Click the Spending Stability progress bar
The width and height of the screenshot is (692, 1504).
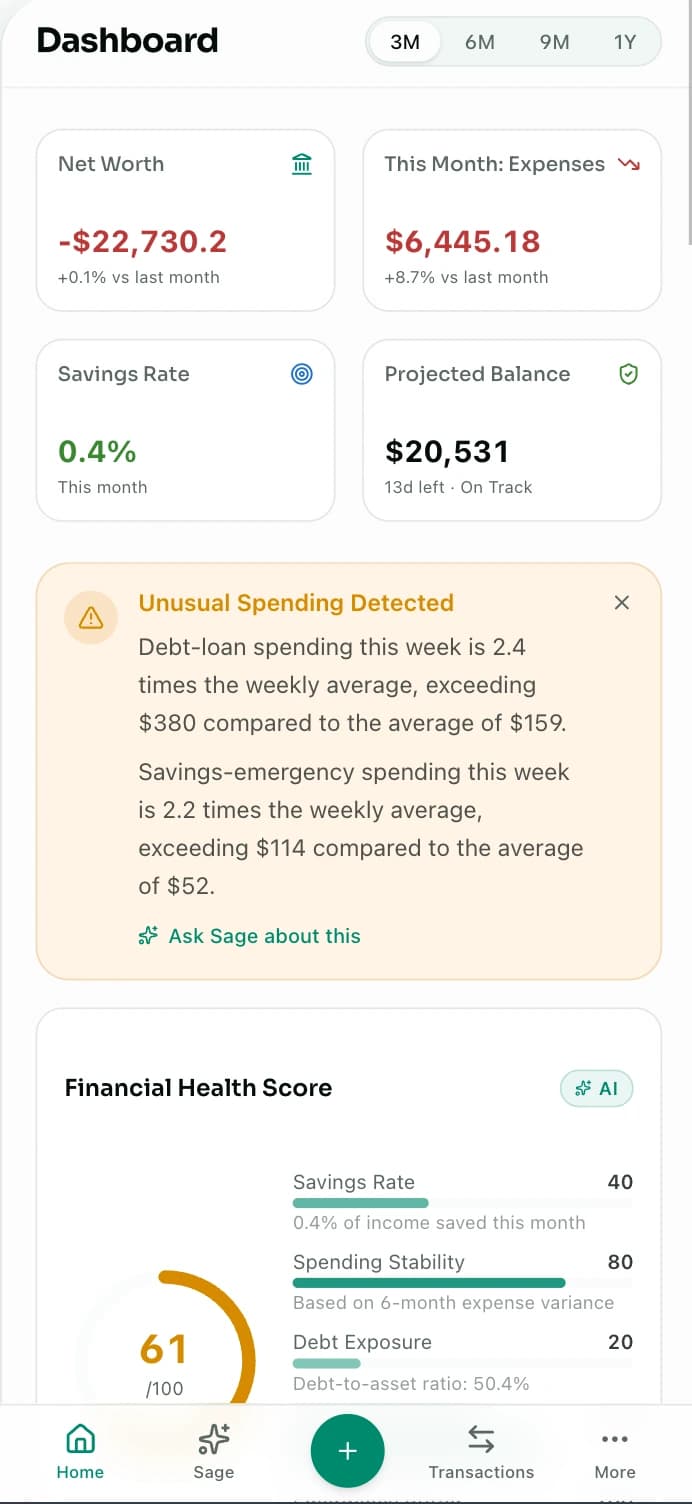click(462, 1283)
